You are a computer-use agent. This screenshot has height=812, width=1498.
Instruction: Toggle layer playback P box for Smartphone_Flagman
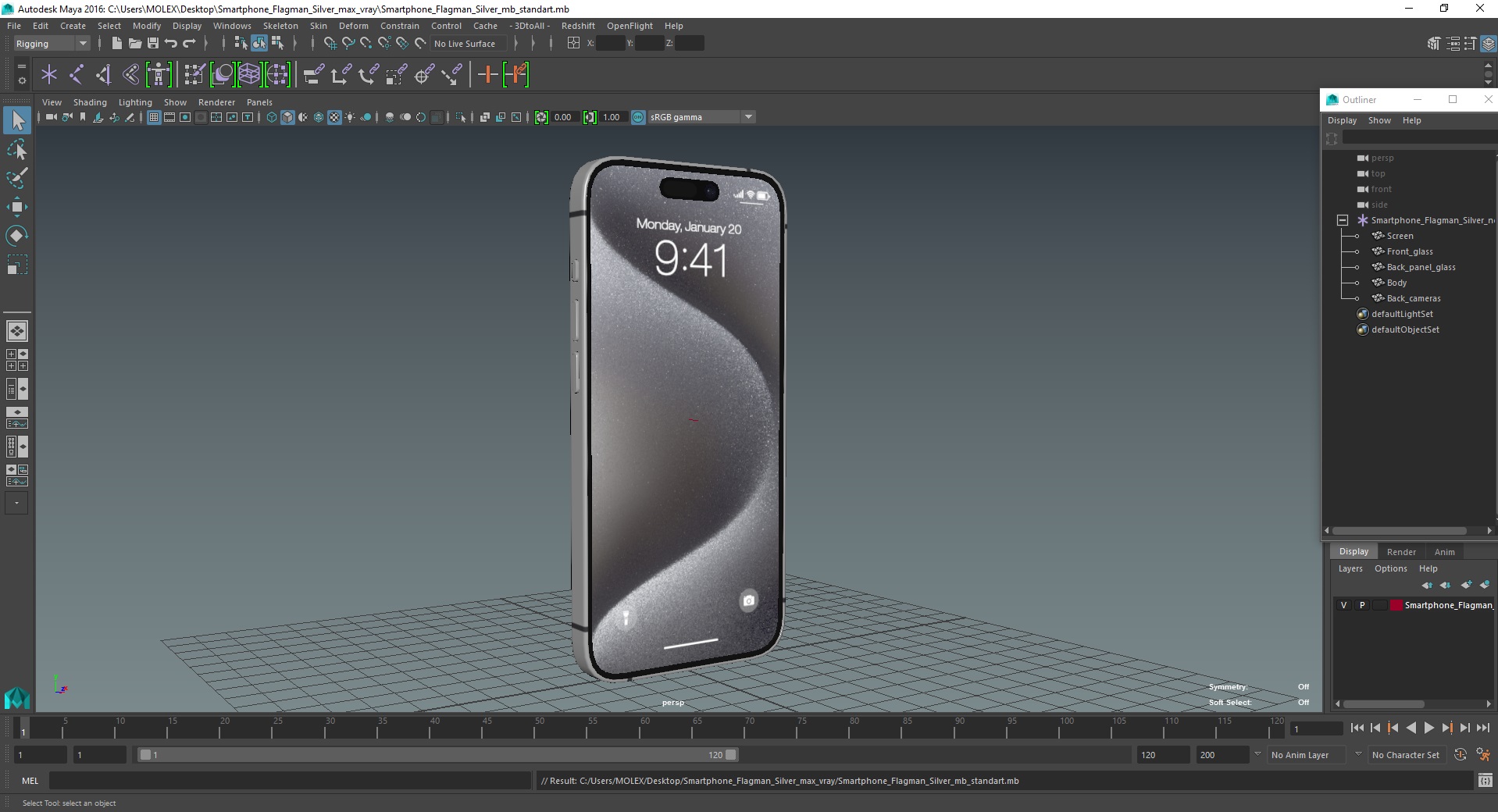point(1363,605)
